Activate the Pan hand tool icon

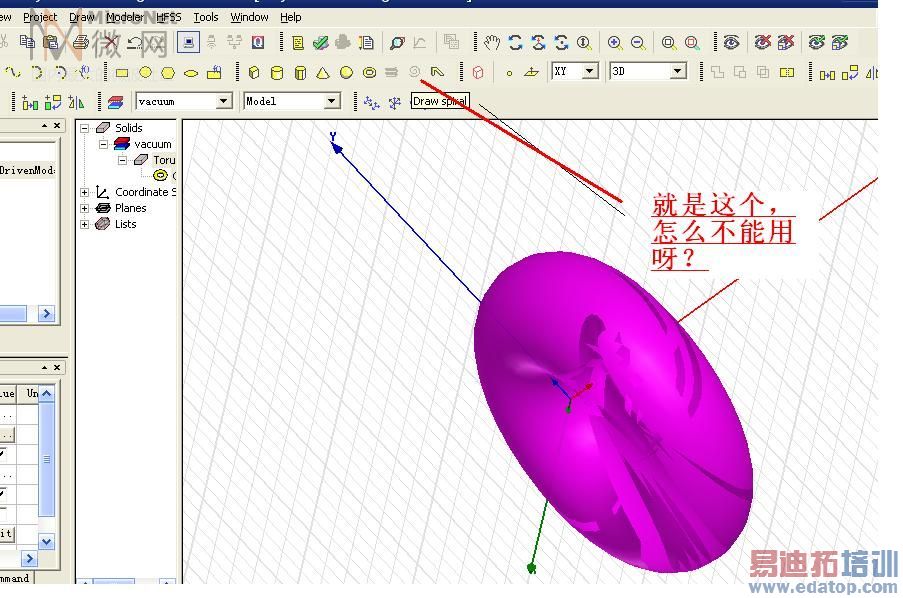point(491,42)
